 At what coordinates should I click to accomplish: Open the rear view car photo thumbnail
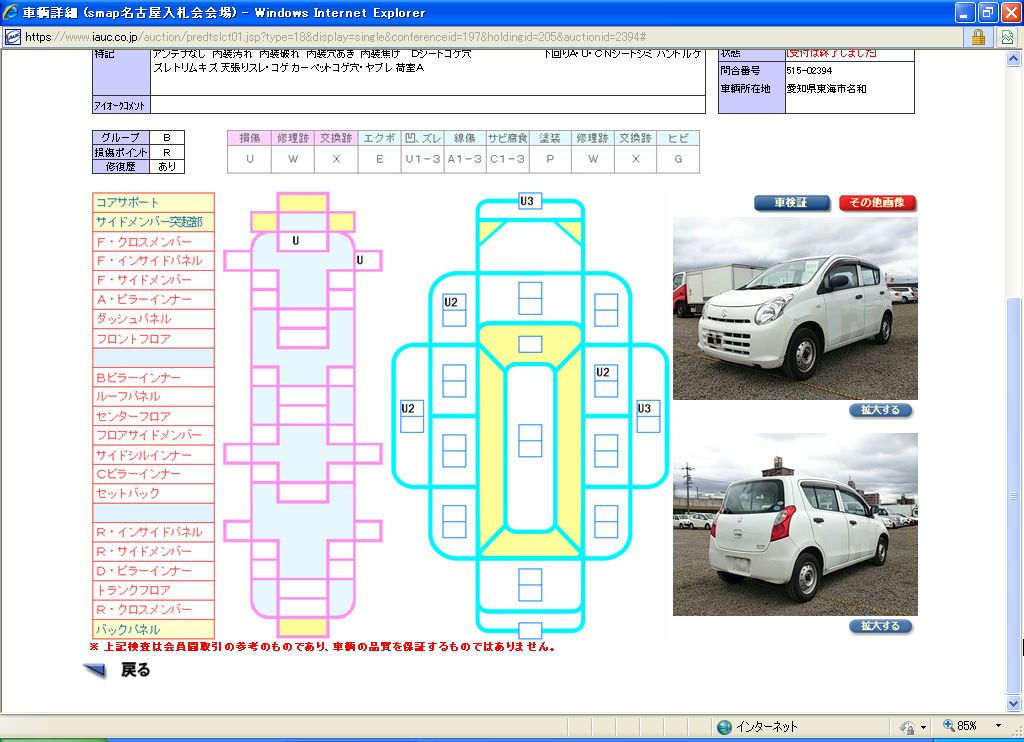(795, 524)
